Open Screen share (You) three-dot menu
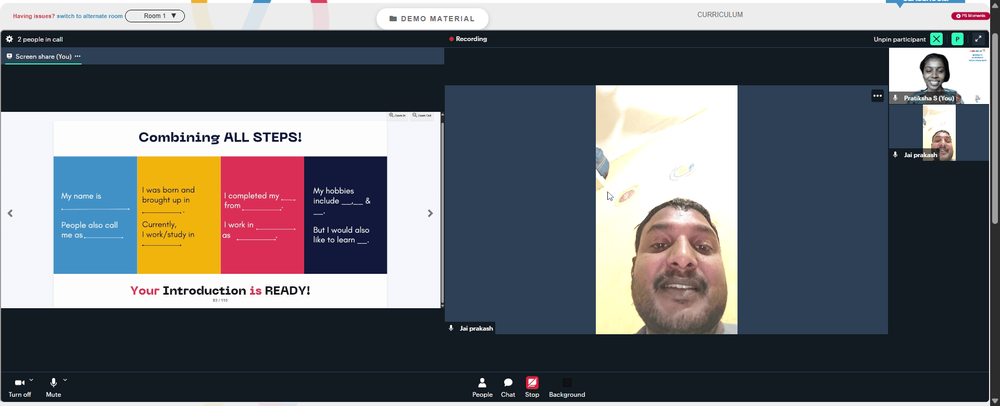 coord(77,56)
